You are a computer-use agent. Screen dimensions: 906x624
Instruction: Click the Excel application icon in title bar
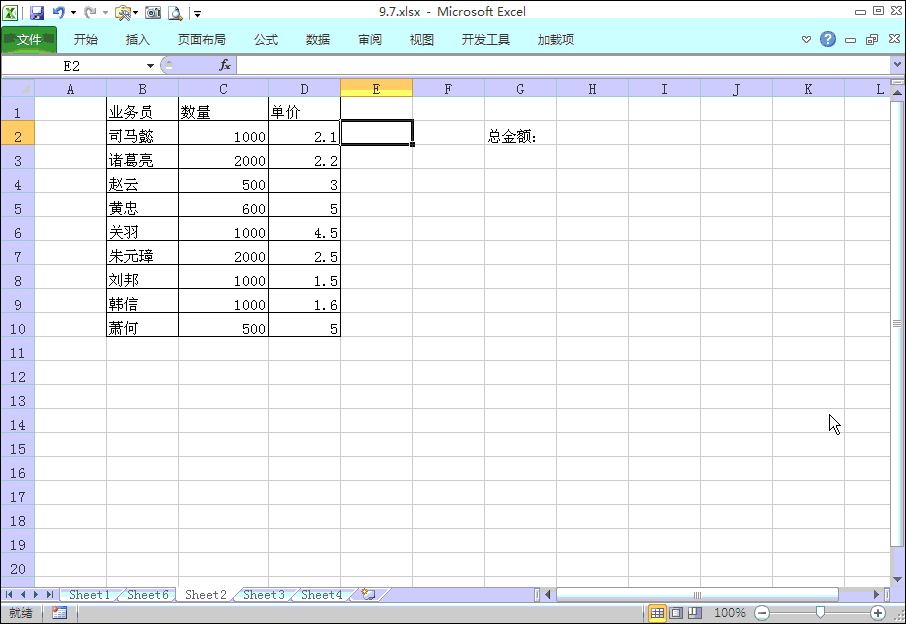click(x=10, y=12)
